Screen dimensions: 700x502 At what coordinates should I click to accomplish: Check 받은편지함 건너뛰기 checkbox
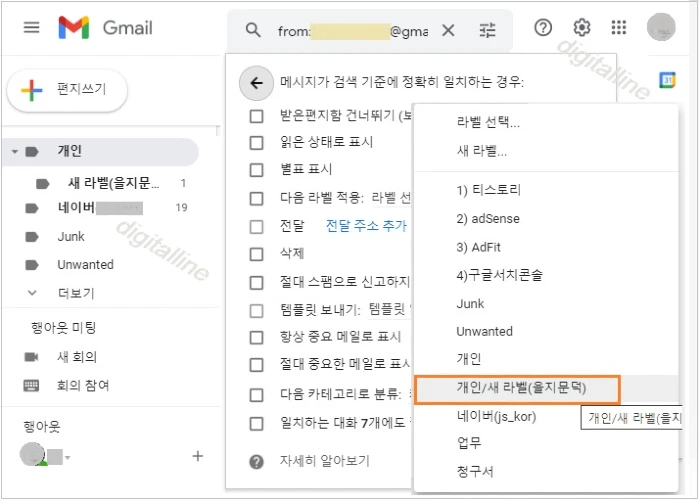(x=256, y=116)
